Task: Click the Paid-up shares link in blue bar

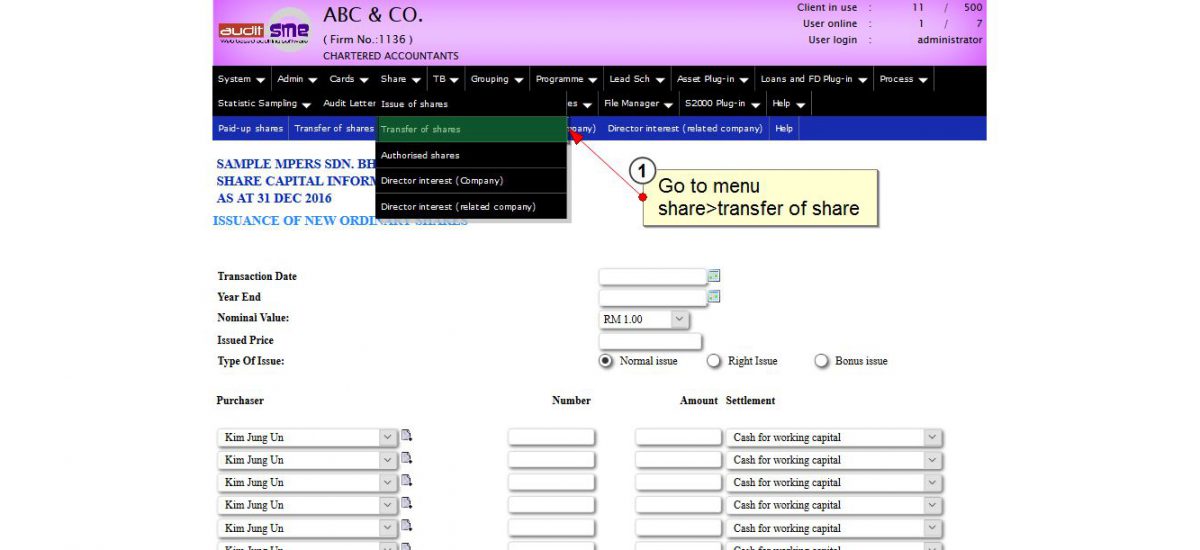Action: pyautogui.click(x=250, y=129)
